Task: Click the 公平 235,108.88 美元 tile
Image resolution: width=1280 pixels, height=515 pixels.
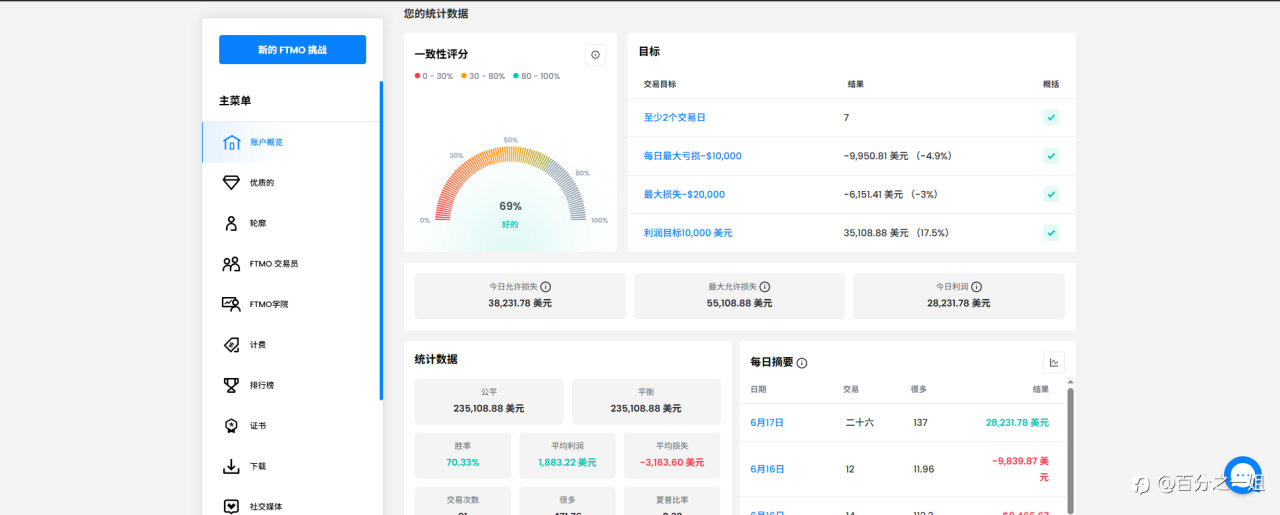Action: pos(489,401)
